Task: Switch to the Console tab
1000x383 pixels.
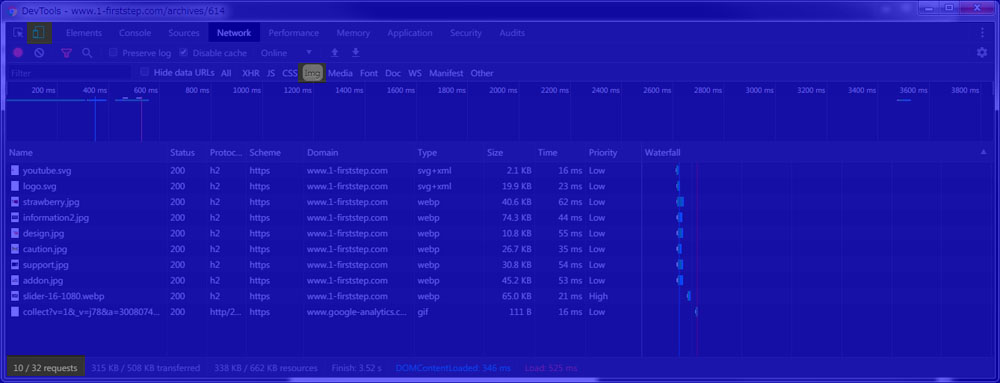Action: 135,33
